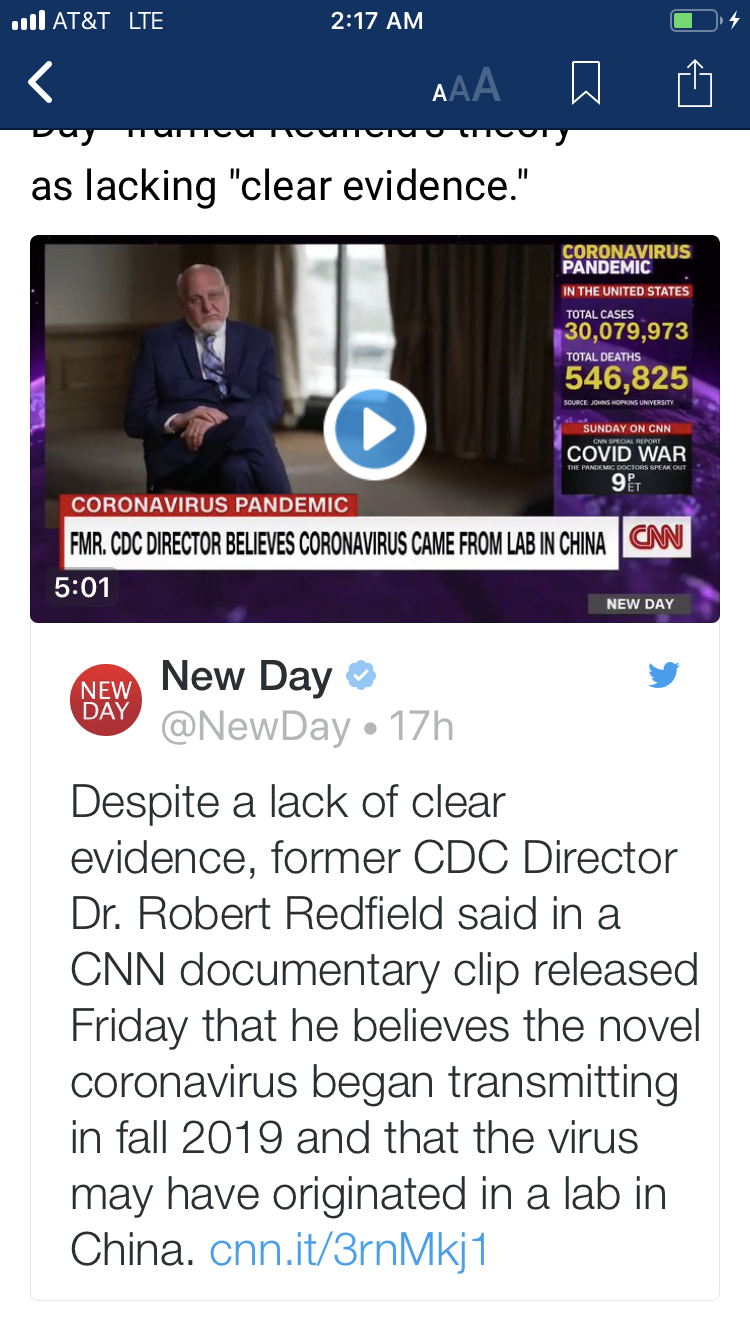Open the @NewDay handle

point(256,727)
